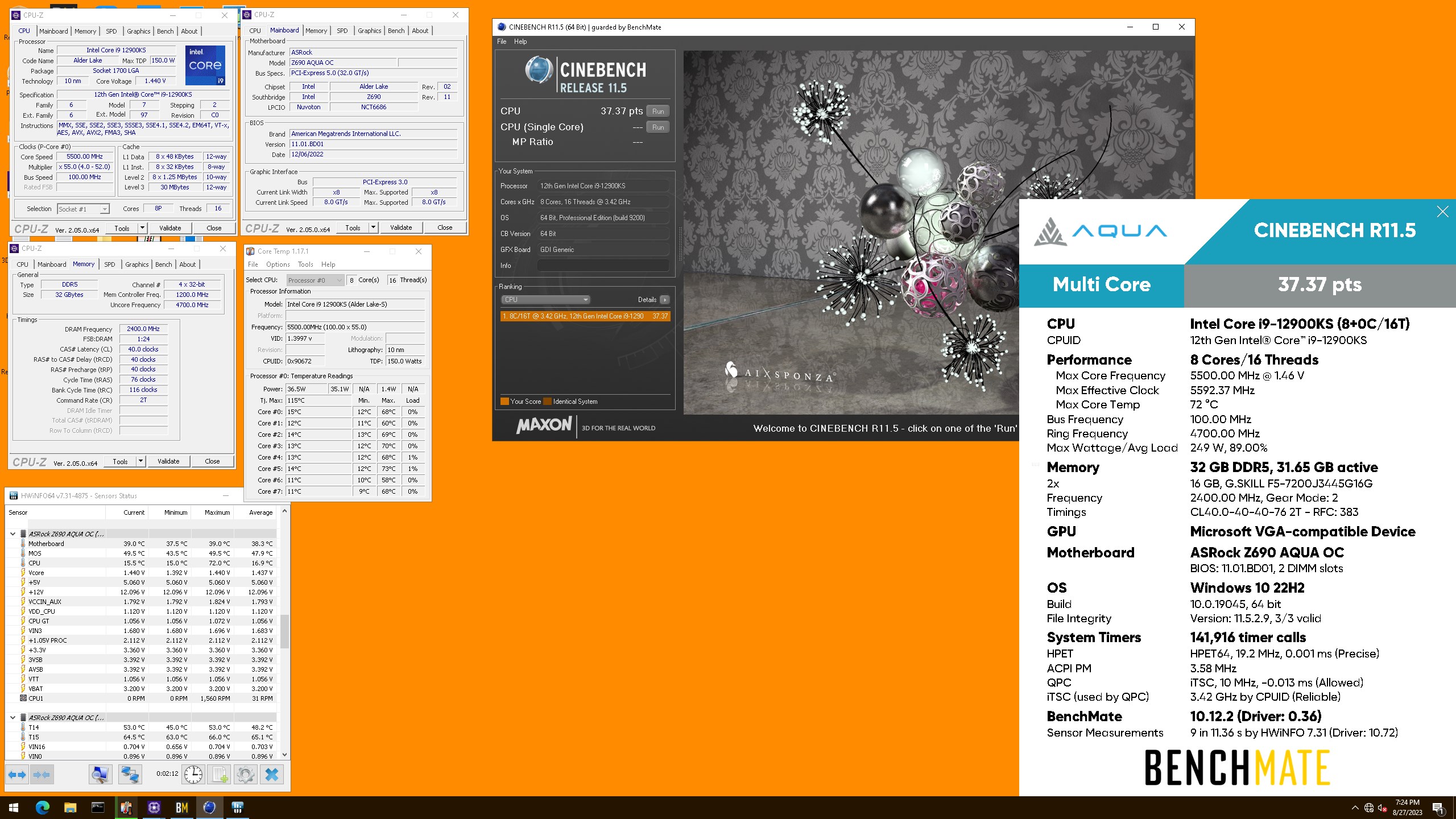The image size is (1456, 819).
Task: Click Core Temp Frequency value 5500.00MHz
Action: (x=355, y=327)
